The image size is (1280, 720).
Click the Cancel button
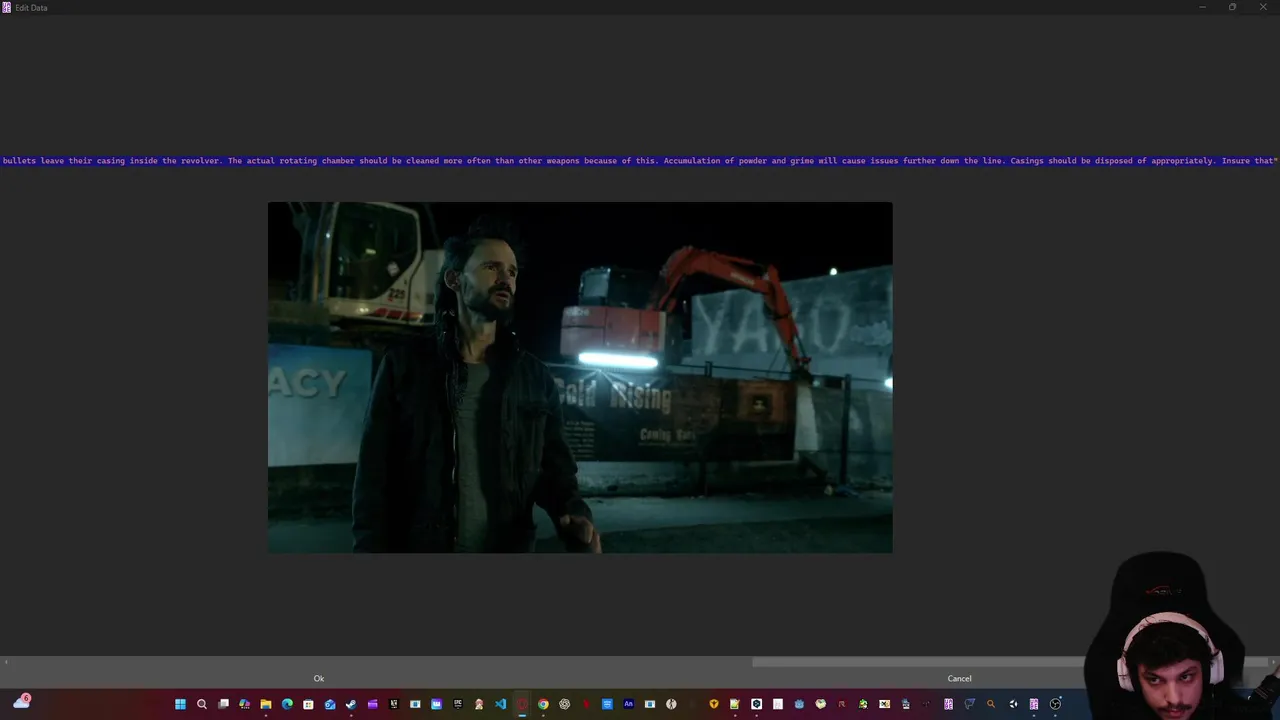coord(959,678)
